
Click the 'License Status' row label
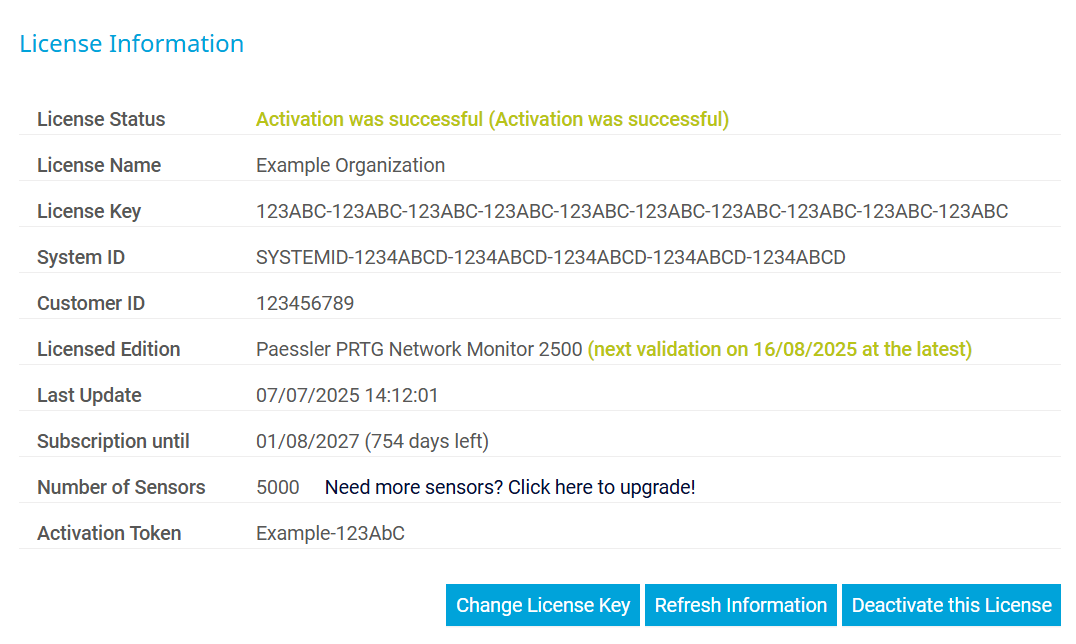point(101,119)
